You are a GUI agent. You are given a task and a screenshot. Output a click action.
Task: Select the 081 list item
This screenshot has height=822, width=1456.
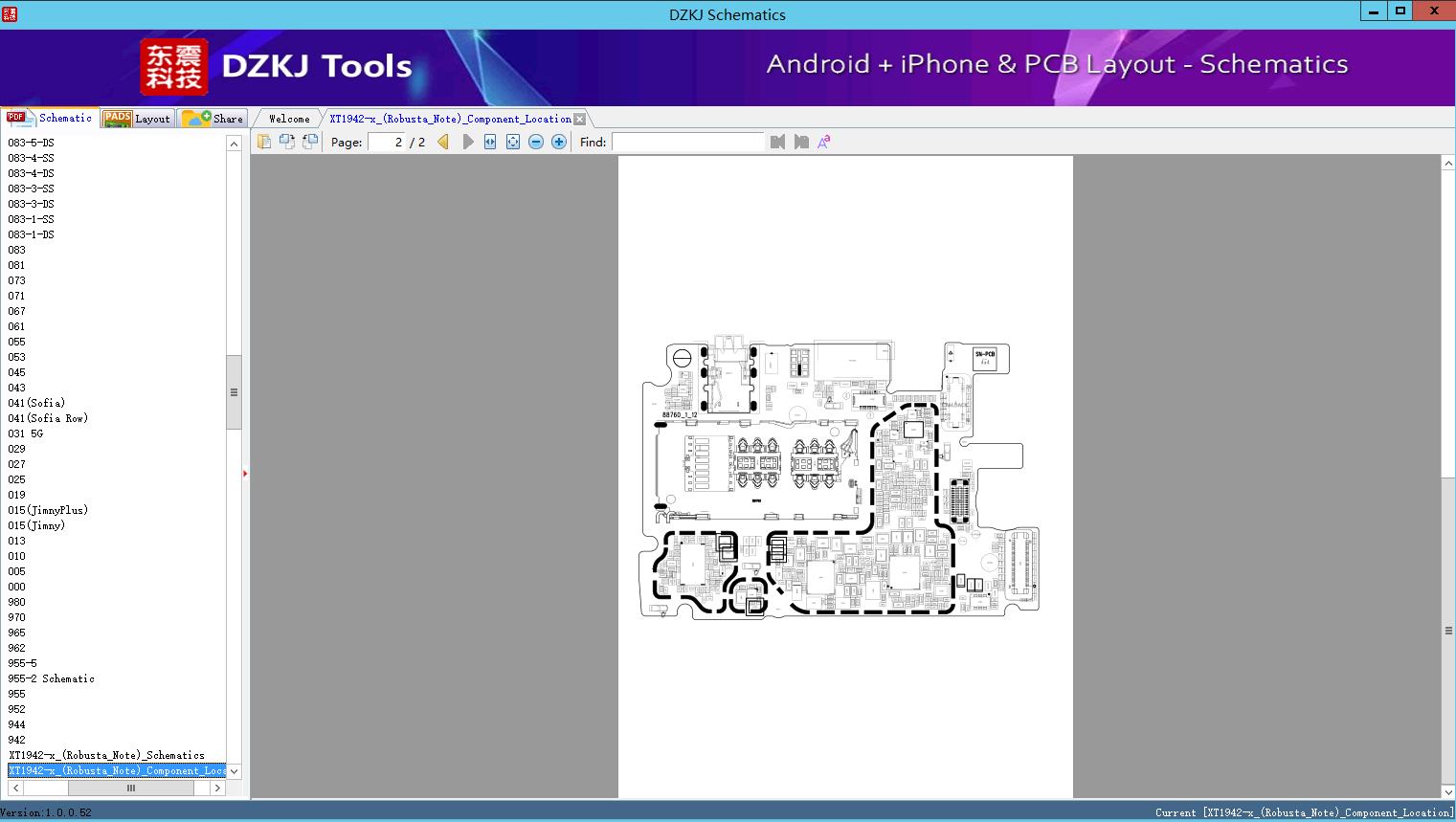tap(17, 265)
